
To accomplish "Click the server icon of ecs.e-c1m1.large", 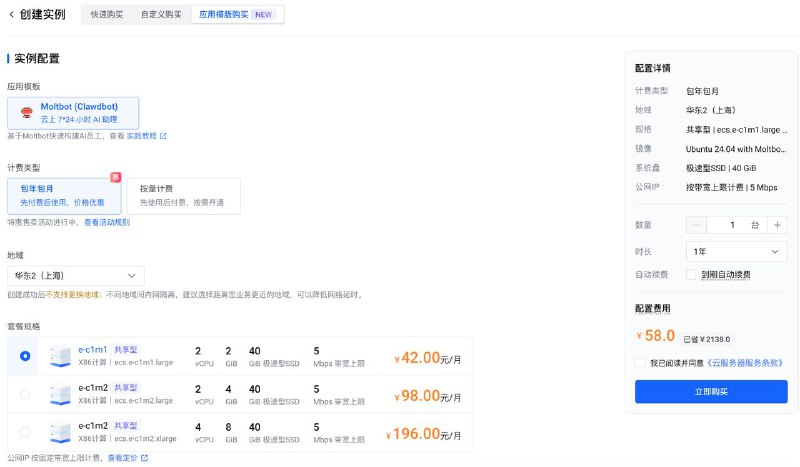I will (60, 356).
